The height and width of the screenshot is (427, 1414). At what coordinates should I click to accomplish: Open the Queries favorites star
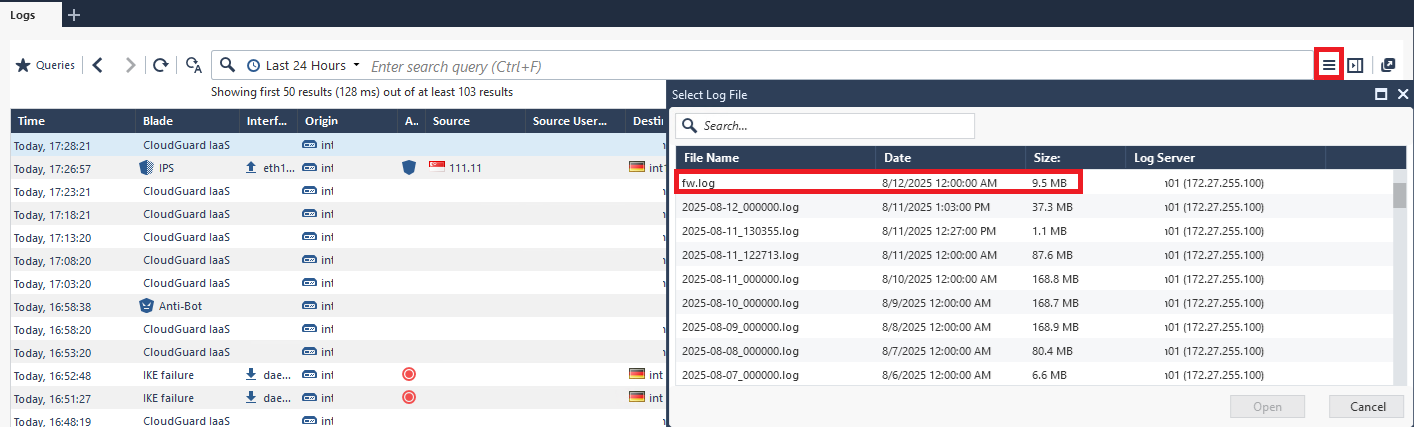pos(23,65)
